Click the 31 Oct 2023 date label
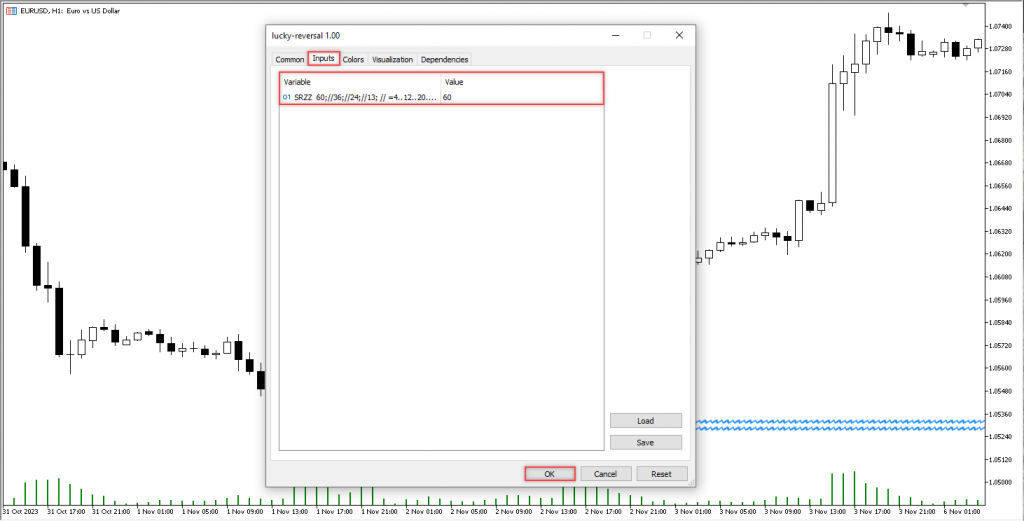This screenshot has height=521, width=1024. pyautogui.click(x=20, y=511)
